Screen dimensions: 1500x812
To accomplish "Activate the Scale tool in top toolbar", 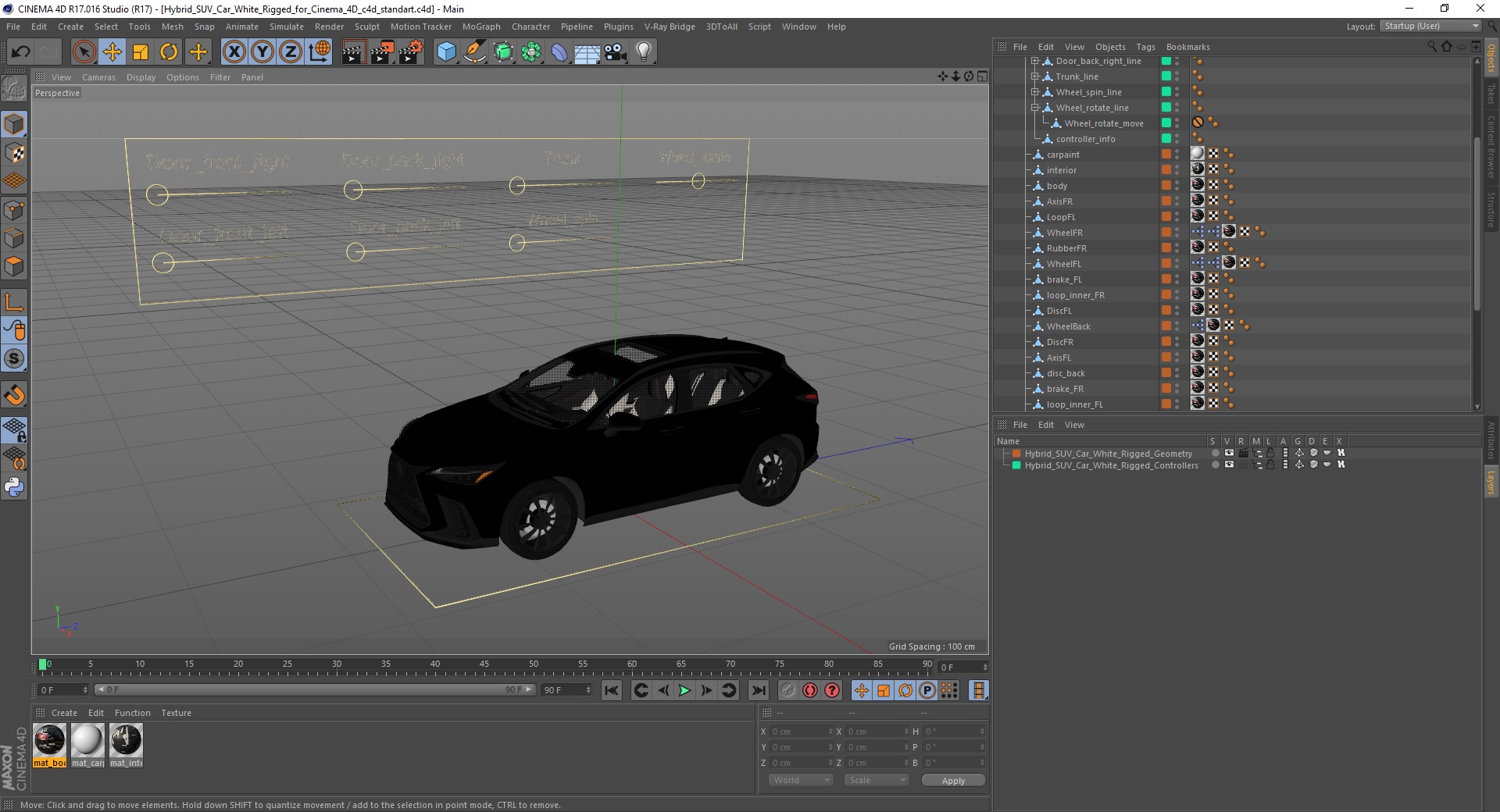I will click(x=141, y=52).
